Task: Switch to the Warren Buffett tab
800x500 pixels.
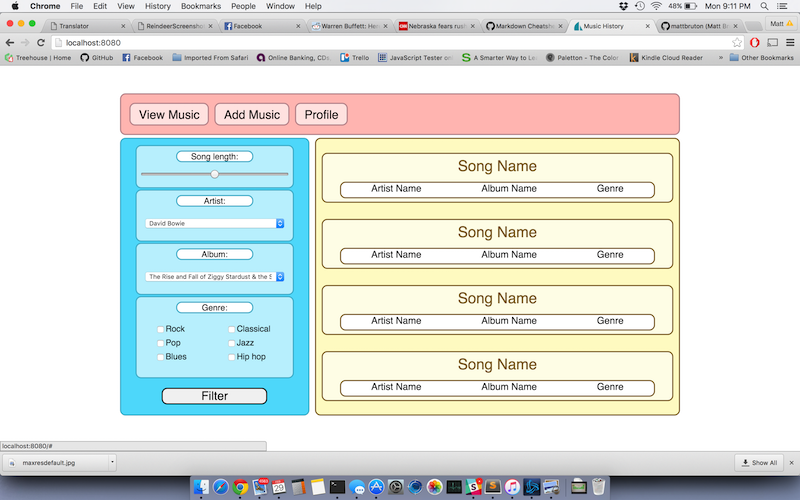Action: (349, 26)
